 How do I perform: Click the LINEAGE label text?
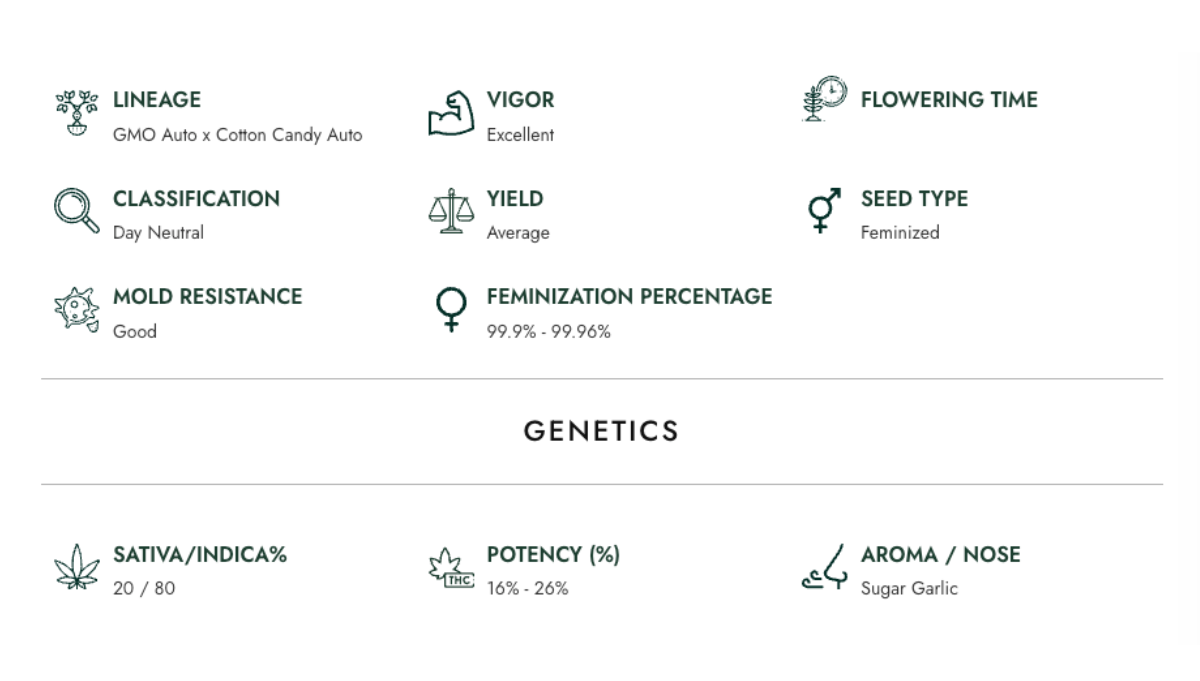tap(157, 100)
